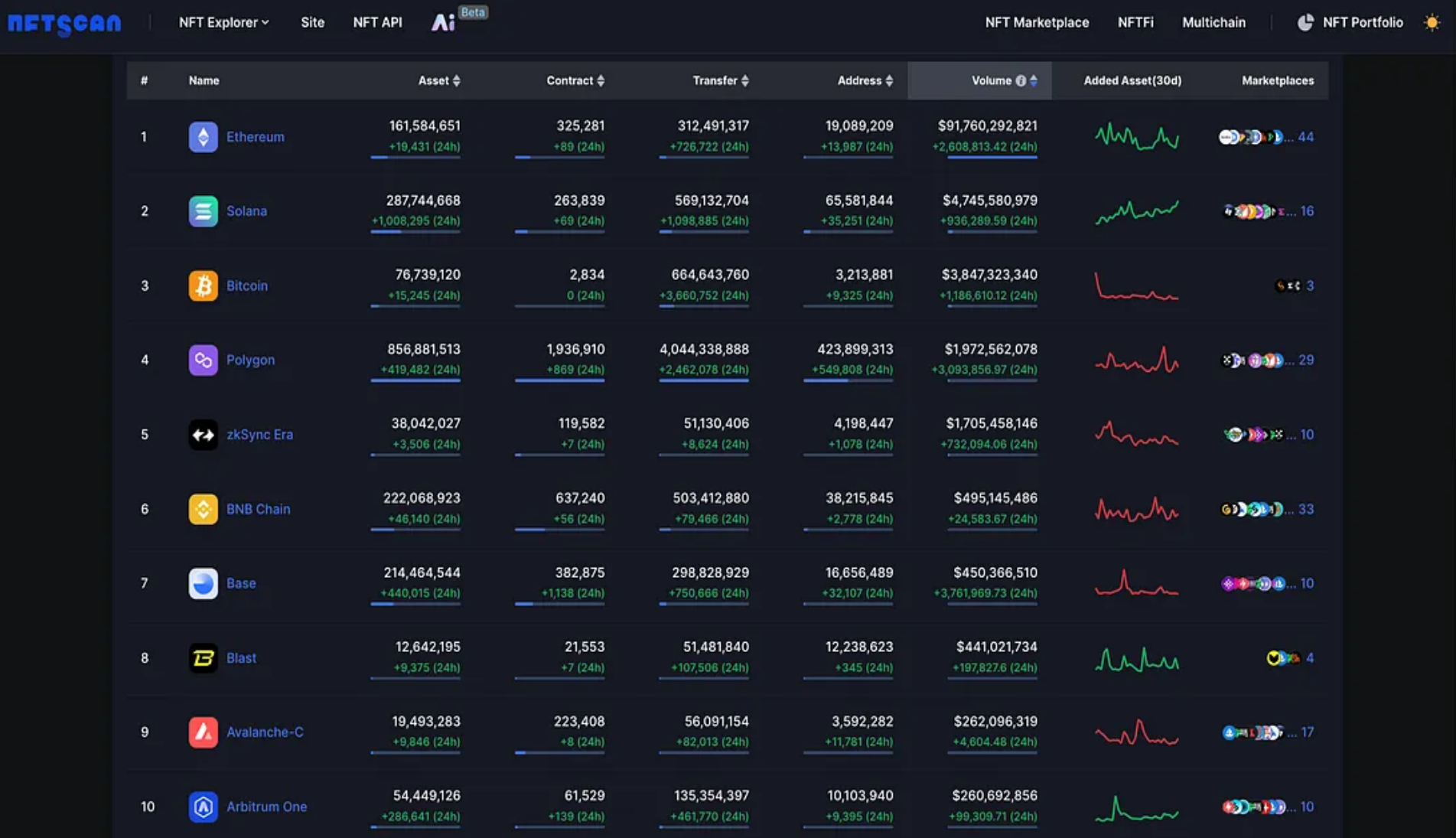The image size is (1456, 838).
Task: Click the Avalanche-C chain logo
Action: pos(203,732)
